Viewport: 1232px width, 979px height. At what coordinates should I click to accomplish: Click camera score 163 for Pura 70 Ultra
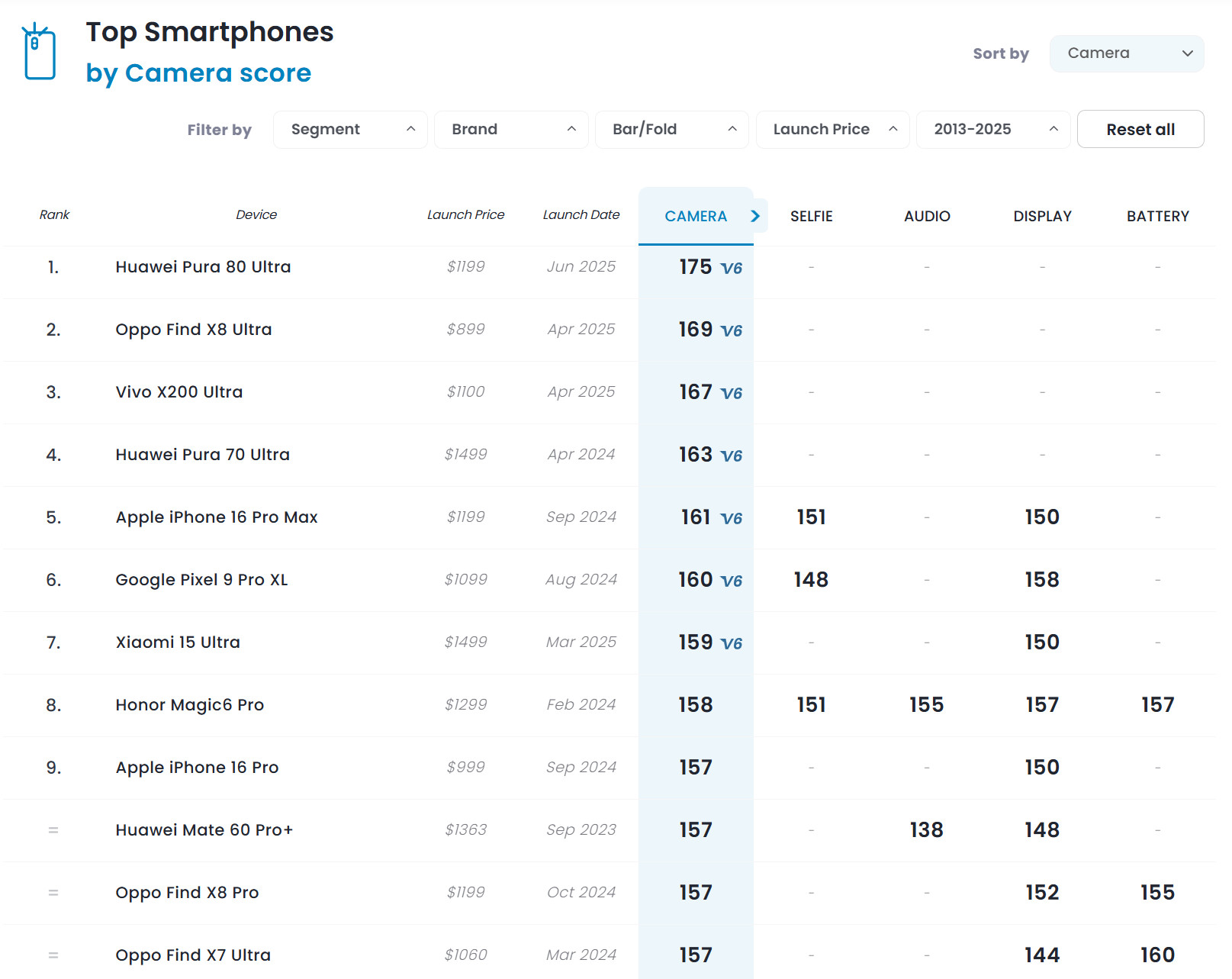(x=696, y=455)
